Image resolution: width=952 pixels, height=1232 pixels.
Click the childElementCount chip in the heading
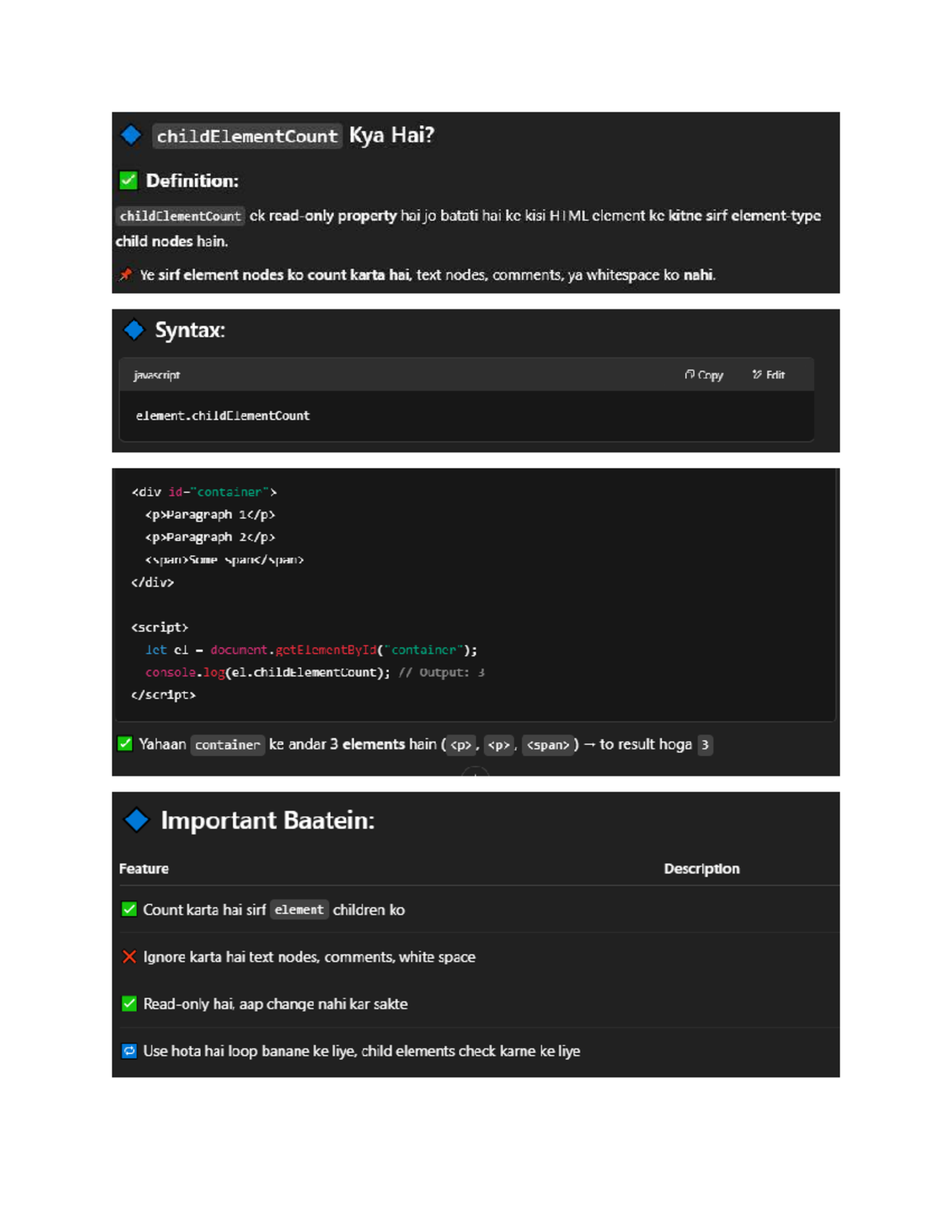coord(247,136)
